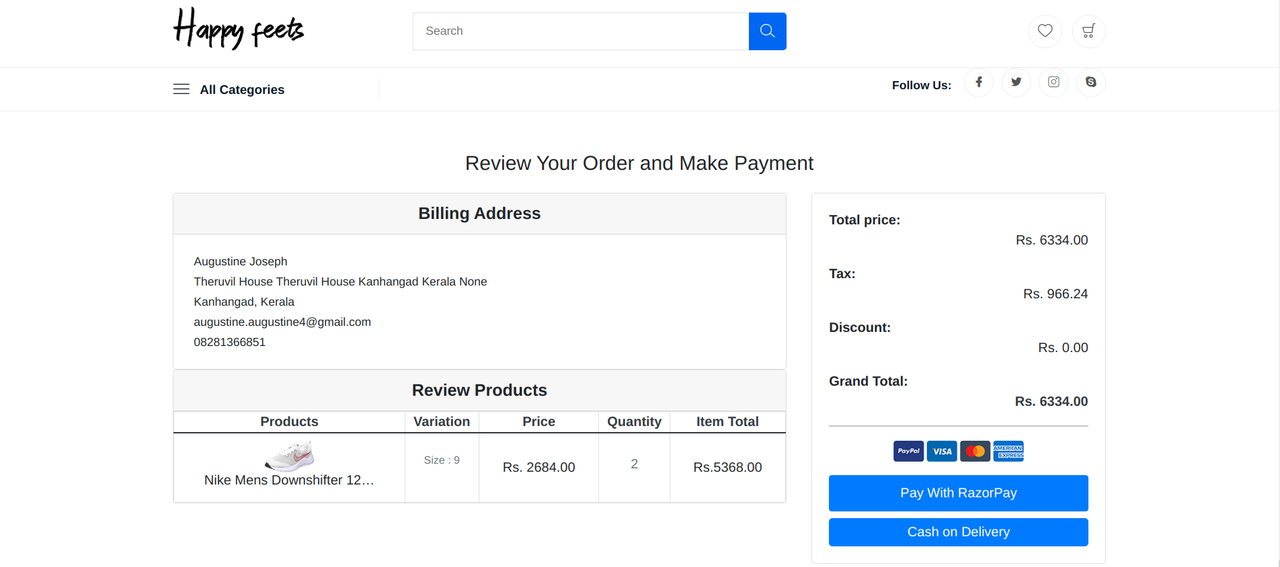
Task: Click the name Augustine Joseph
Action: tap(241, 261)
